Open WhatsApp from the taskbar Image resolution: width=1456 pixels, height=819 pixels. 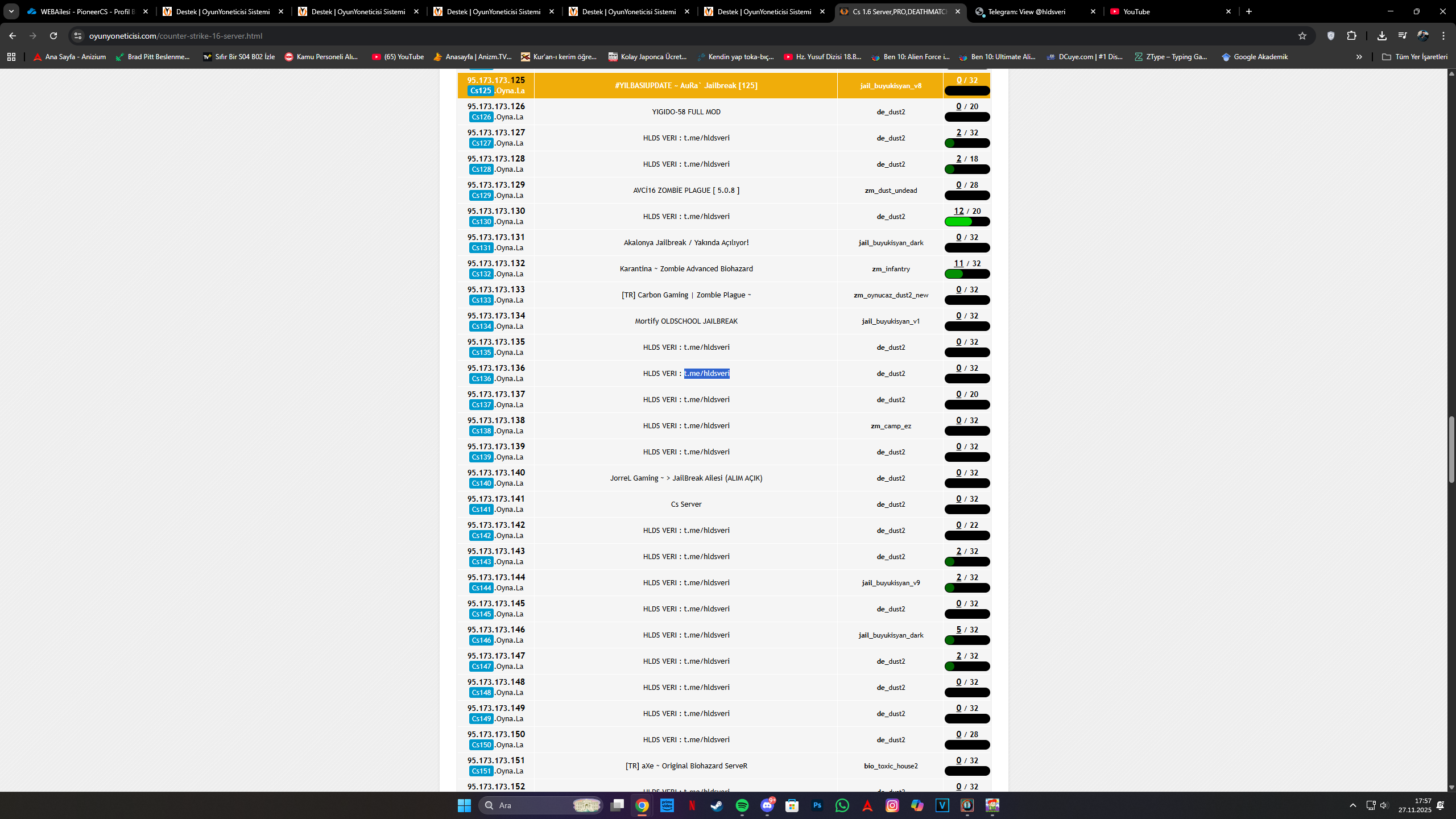click(x=842, y=805)
